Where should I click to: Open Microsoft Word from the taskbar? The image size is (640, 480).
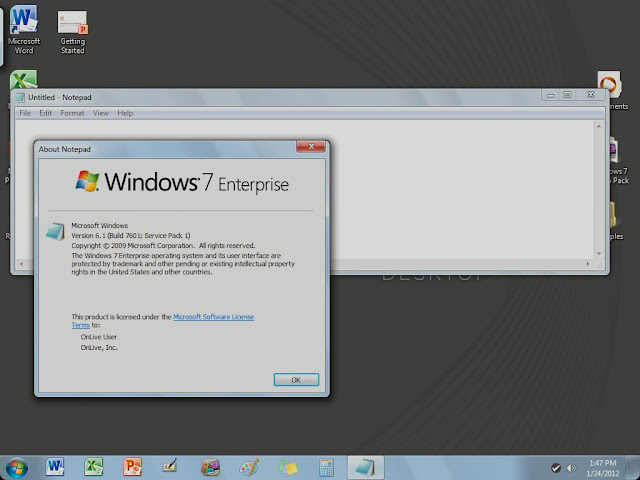[55, 467]
